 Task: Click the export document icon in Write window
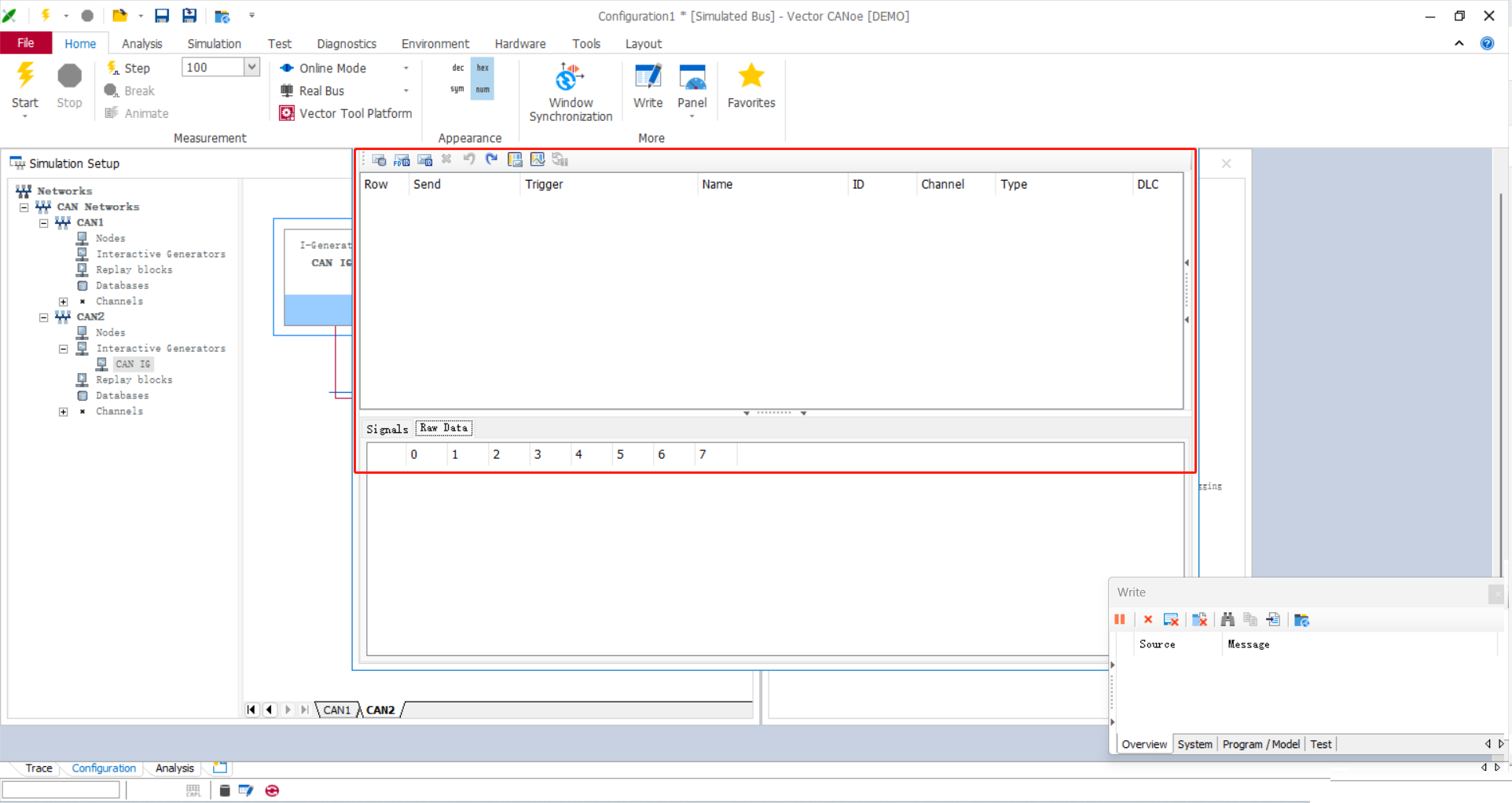click(x=1273, y=620)
